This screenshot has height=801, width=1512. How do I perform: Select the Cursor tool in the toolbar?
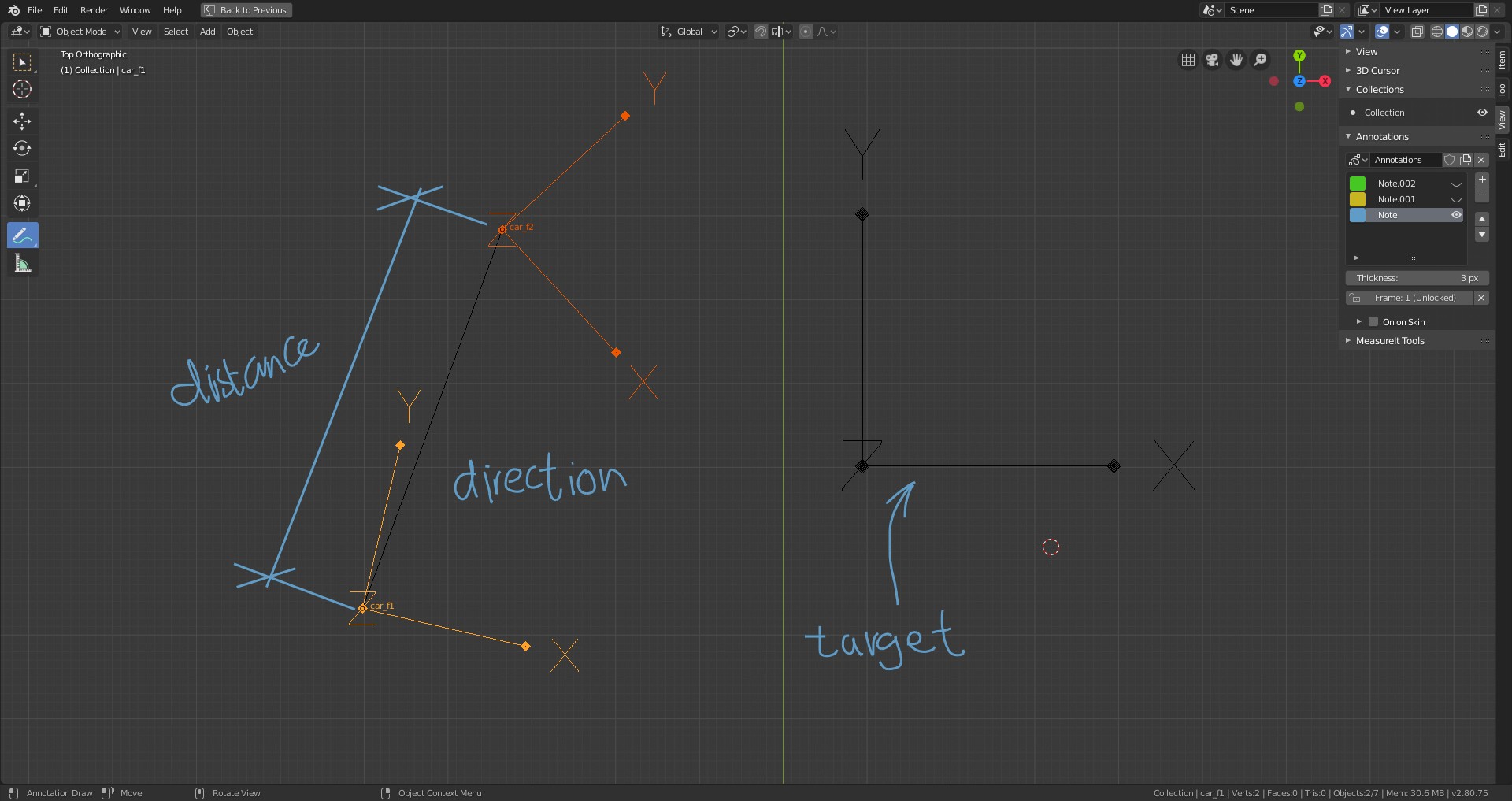coord(22,90)
